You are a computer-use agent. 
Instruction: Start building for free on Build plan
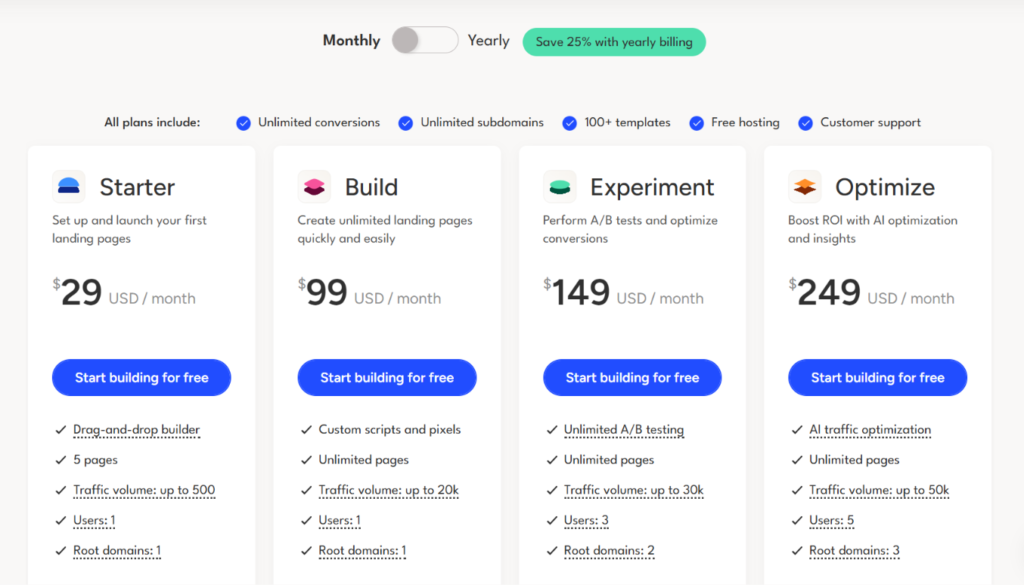(387, 377)
